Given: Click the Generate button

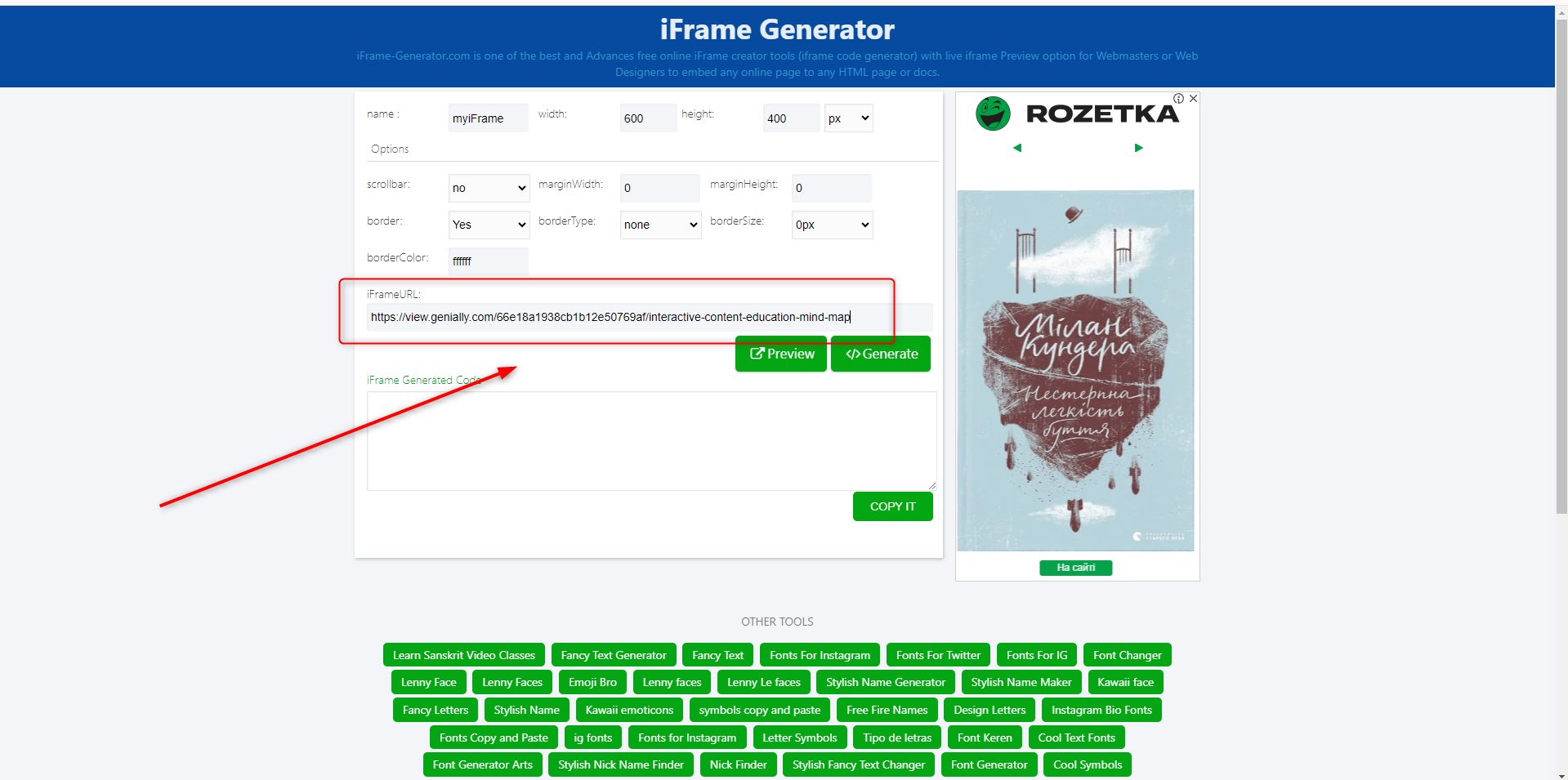Looking at the screenshot, I should [x=881, y=354].
